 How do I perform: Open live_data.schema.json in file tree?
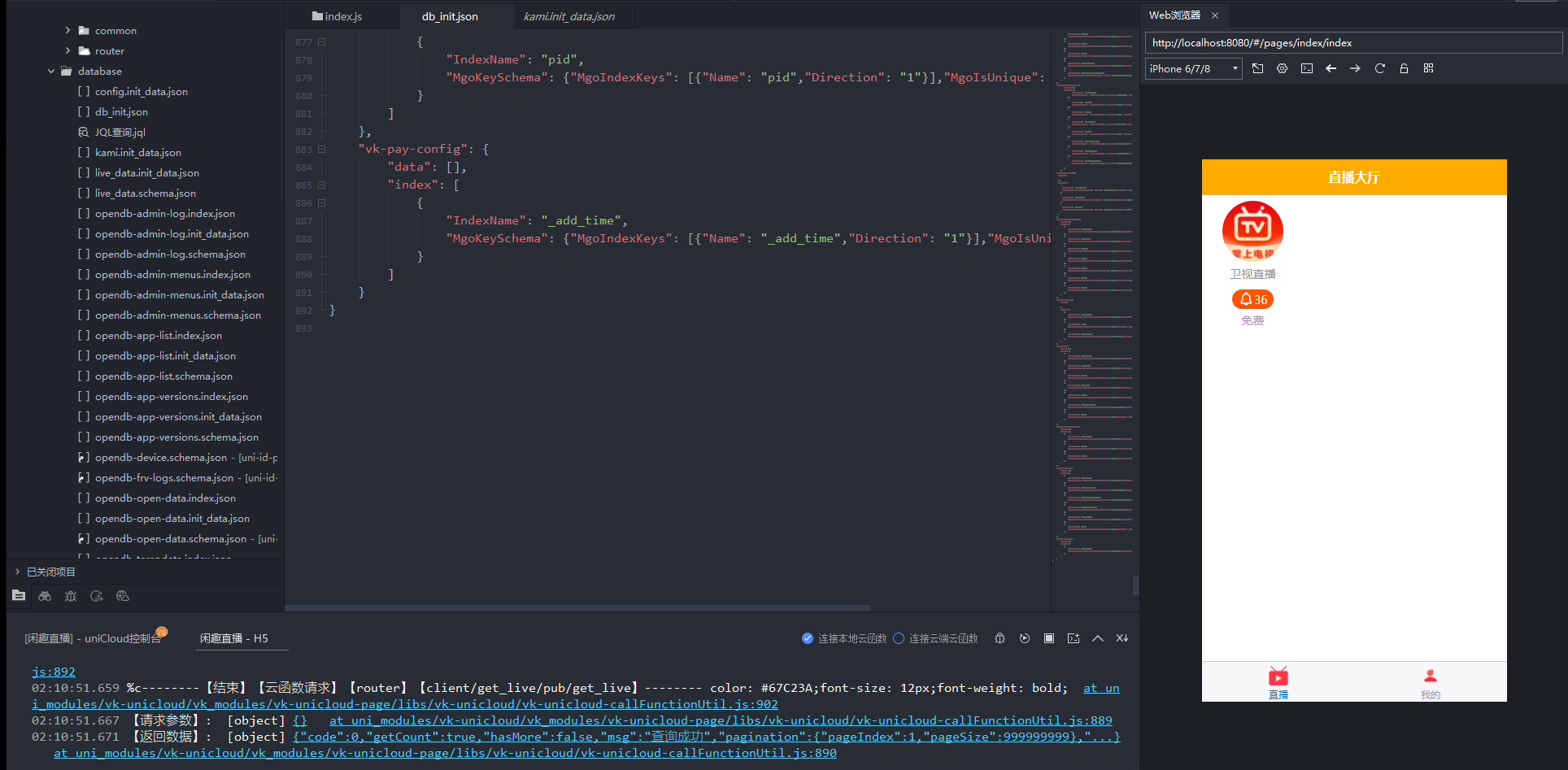coord(145,193)
